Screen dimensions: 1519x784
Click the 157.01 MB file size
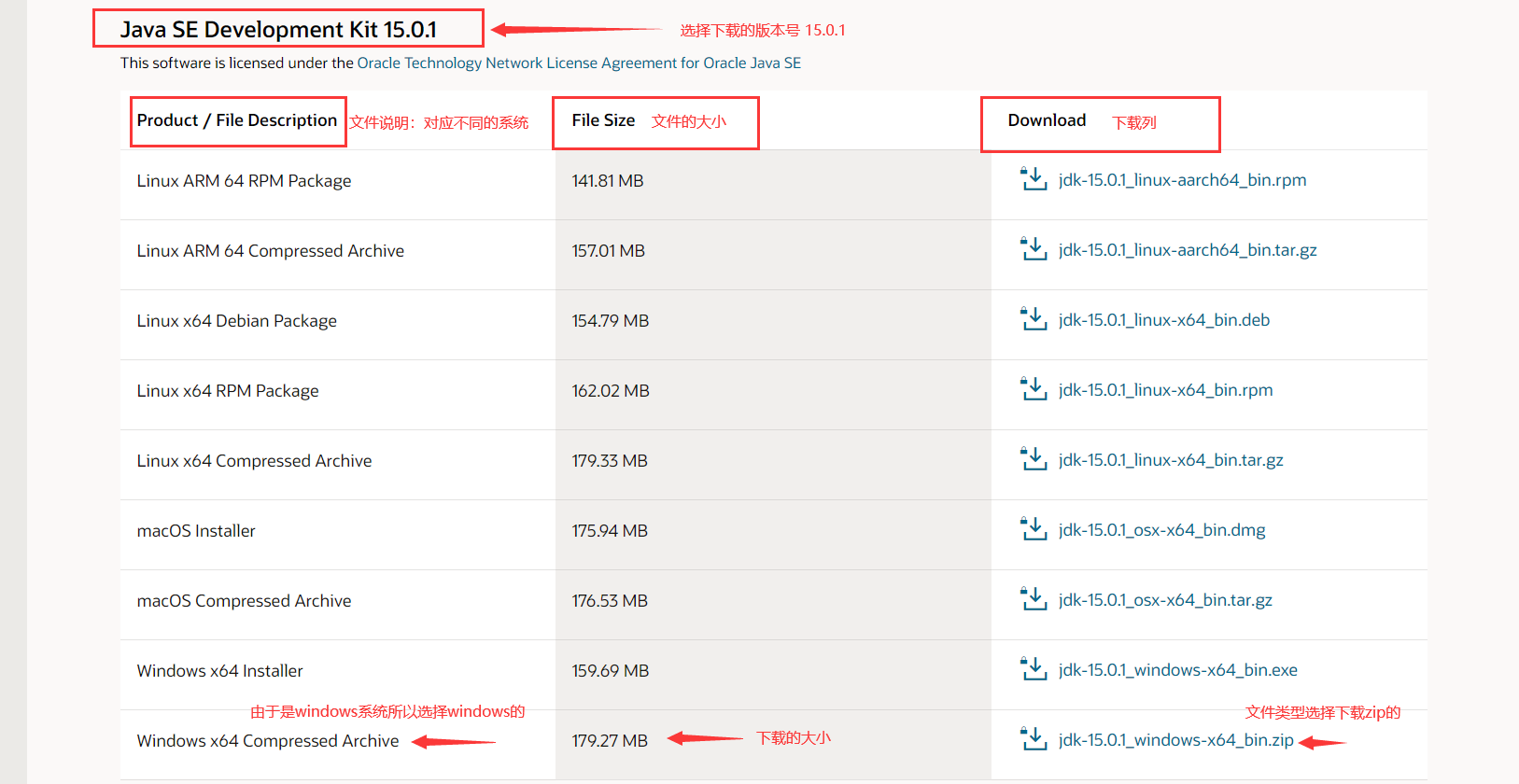click(609, 251)
